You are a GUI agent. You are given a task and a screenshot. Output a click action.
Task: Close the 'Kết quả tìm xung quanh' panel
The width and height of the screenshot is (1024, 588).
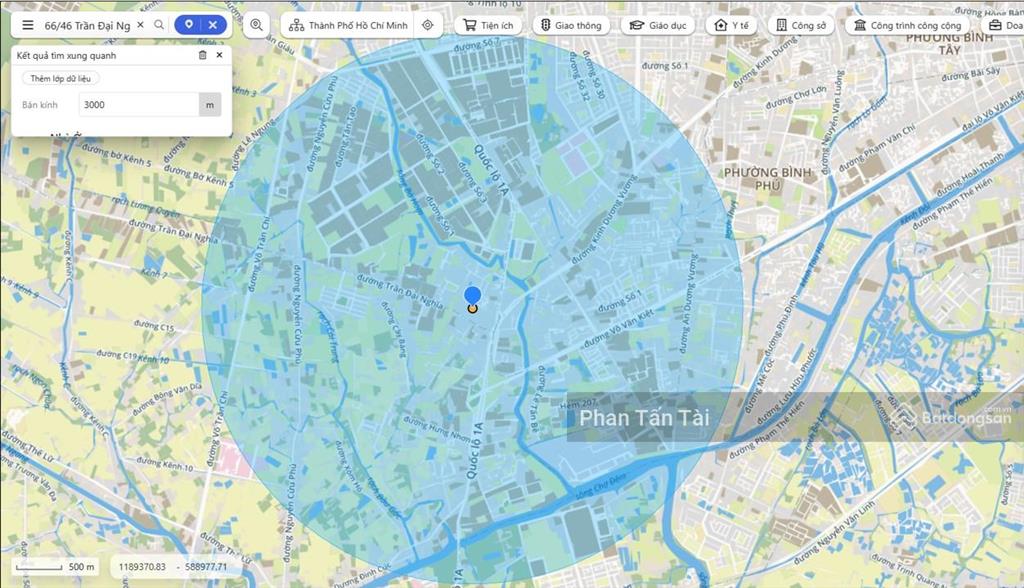tap(219, 56)
